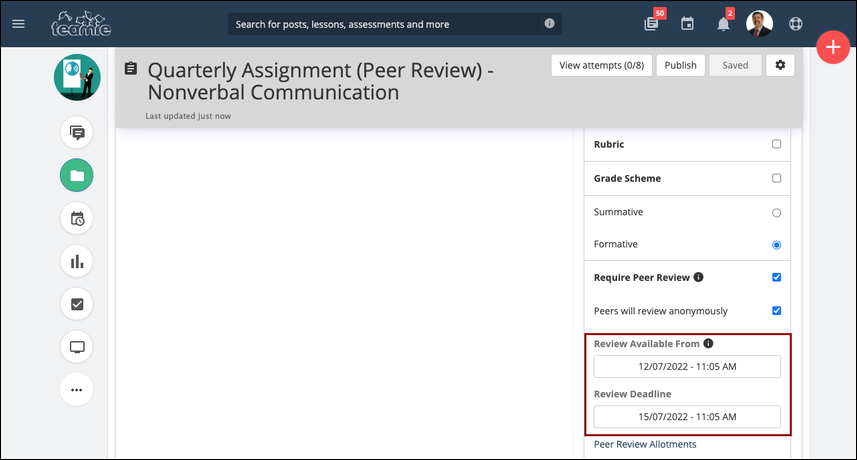
Task: Click the Require Peer Review info icon
Action: point(698,277)
